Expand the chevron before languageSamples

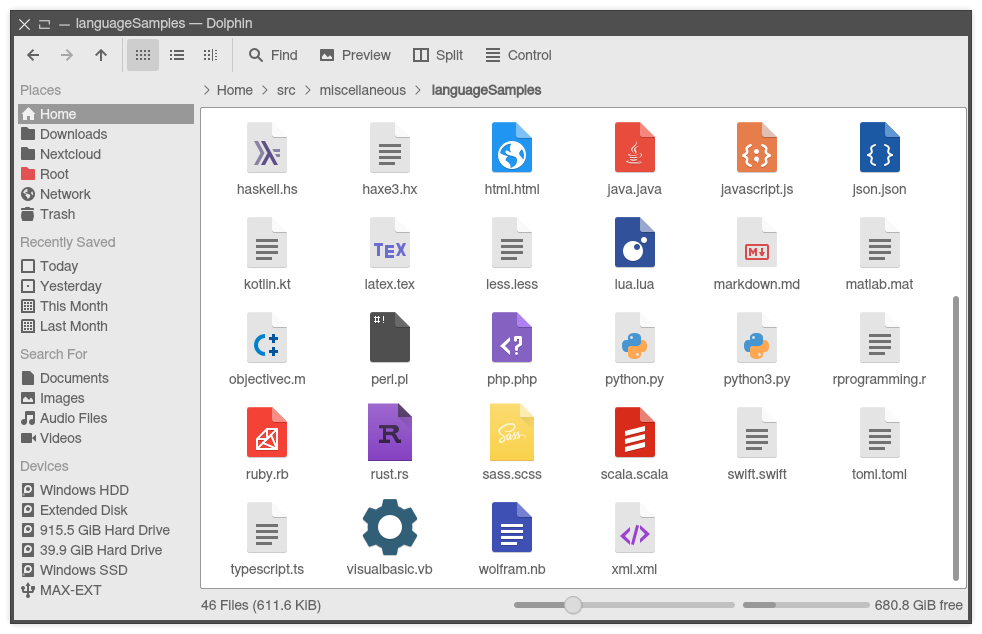click(418, 90)
